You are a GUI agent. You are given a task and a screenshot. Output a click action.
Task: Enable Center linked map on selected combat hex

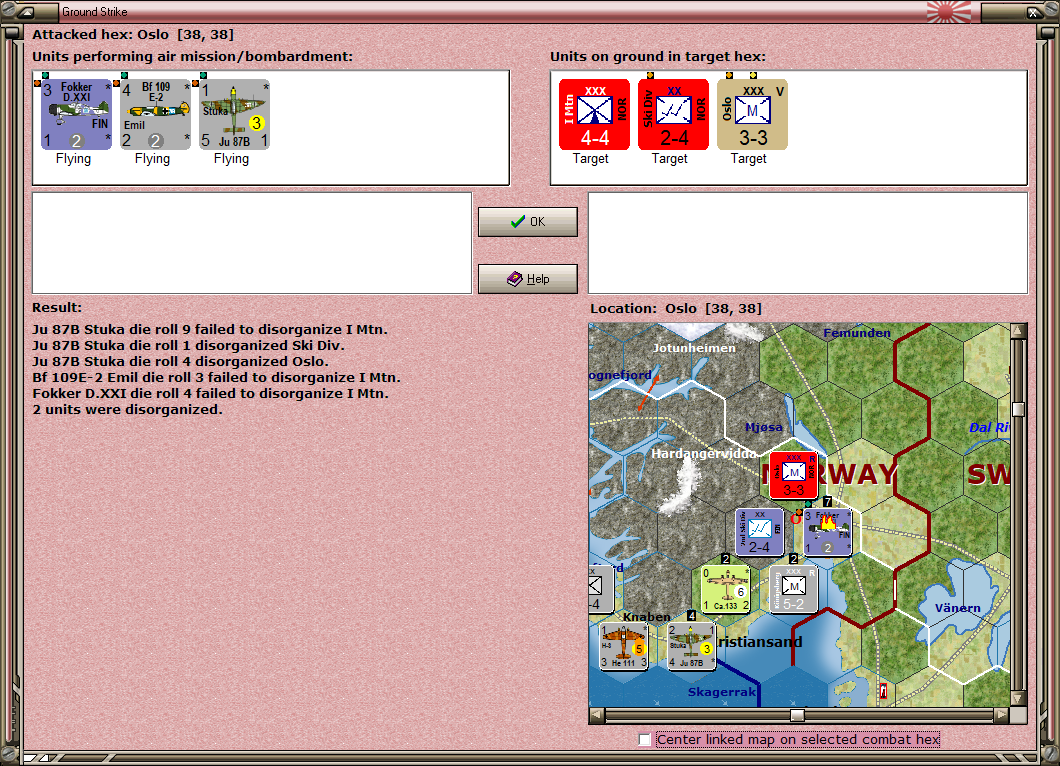pyautogui.click(x=645, y=740)
